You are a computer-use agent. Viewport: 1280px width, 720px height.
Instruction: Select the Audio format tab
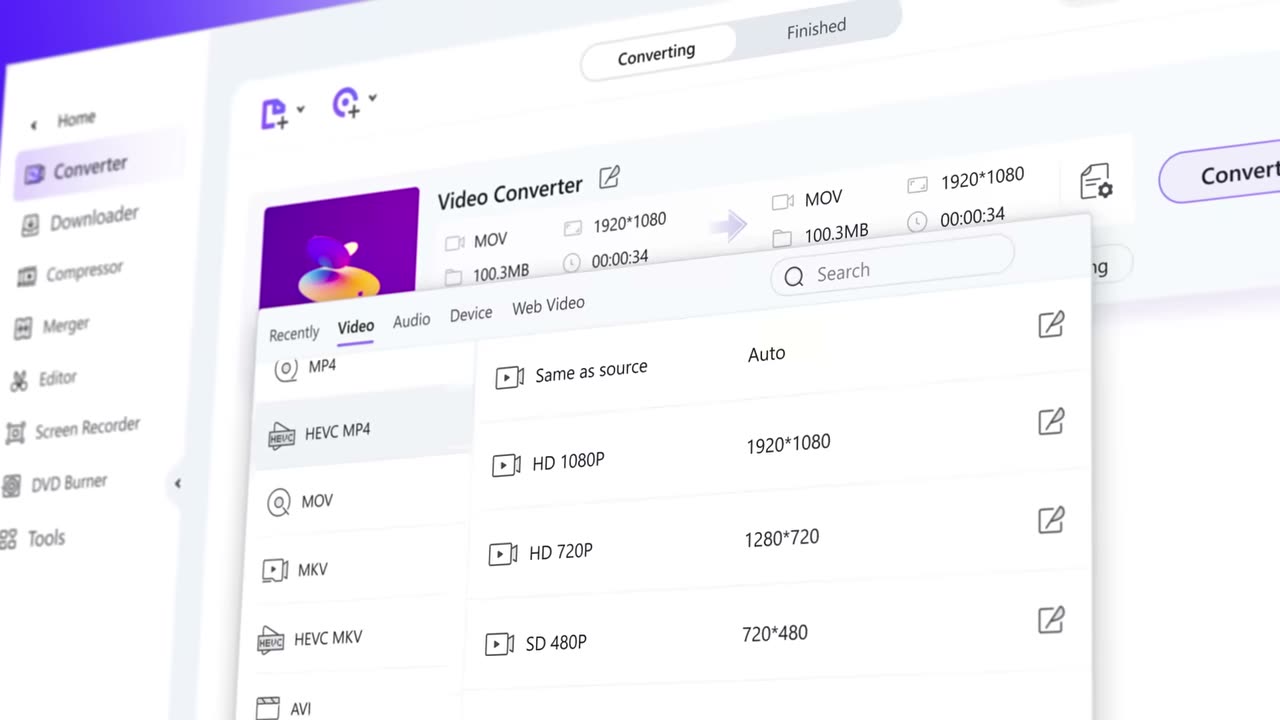[411, 320]
